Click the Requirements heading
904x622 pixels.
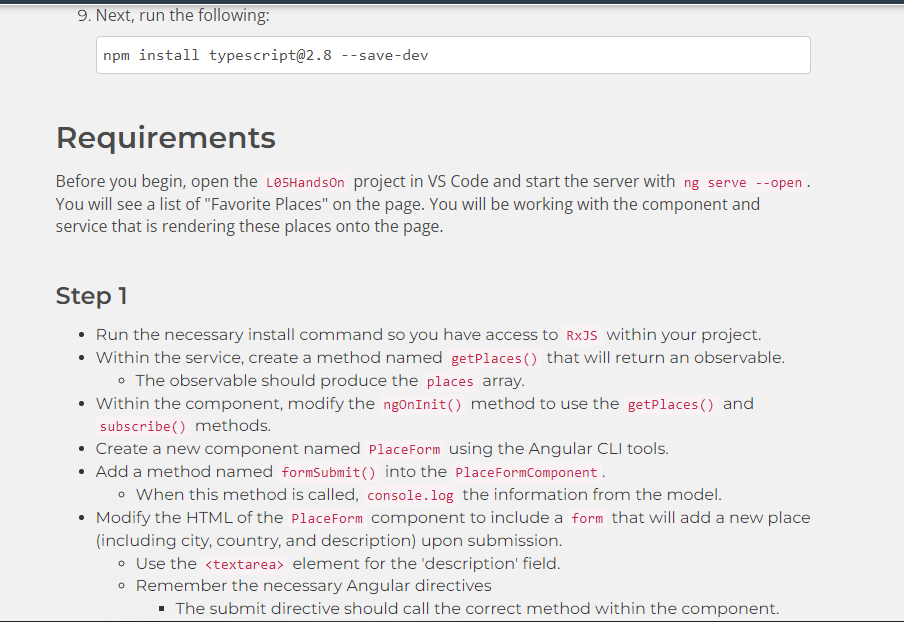pos(165,138)
